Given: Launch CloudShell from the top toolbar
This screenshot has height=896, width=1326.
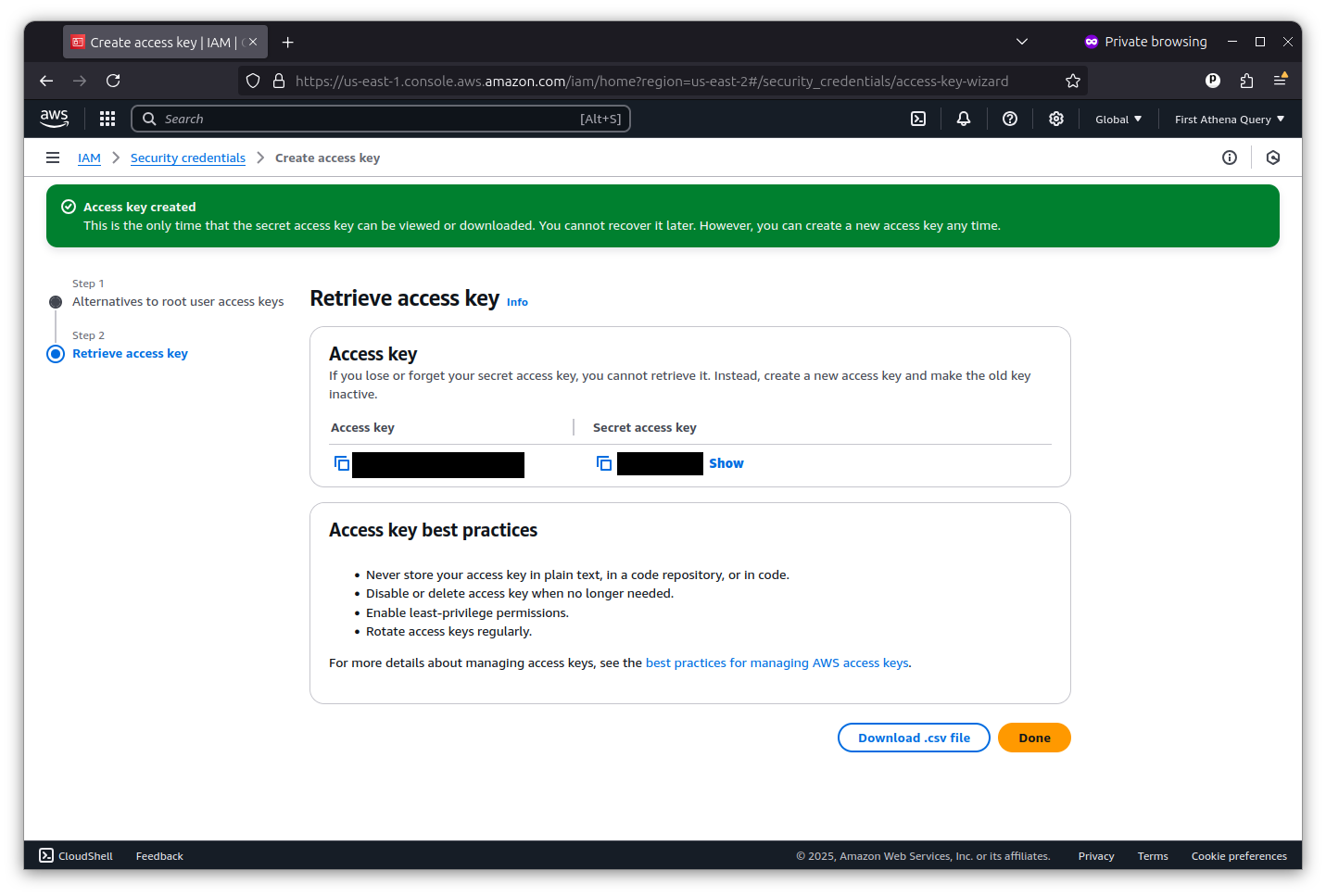Looking at the screenshot, I should pyautogui.click(x=917, y=119).
